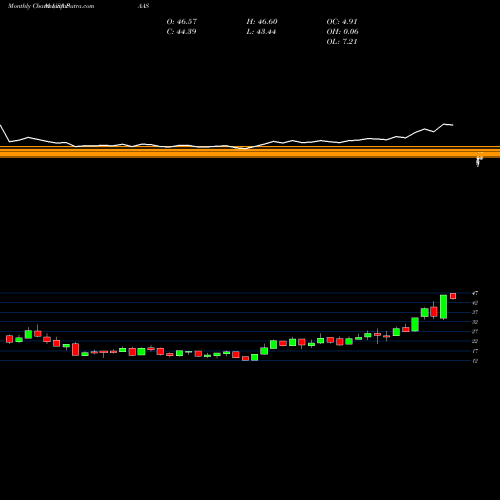Select the latest red candle near 47
Viewport: 500px width, 500px height.
[x=453, y=296]
